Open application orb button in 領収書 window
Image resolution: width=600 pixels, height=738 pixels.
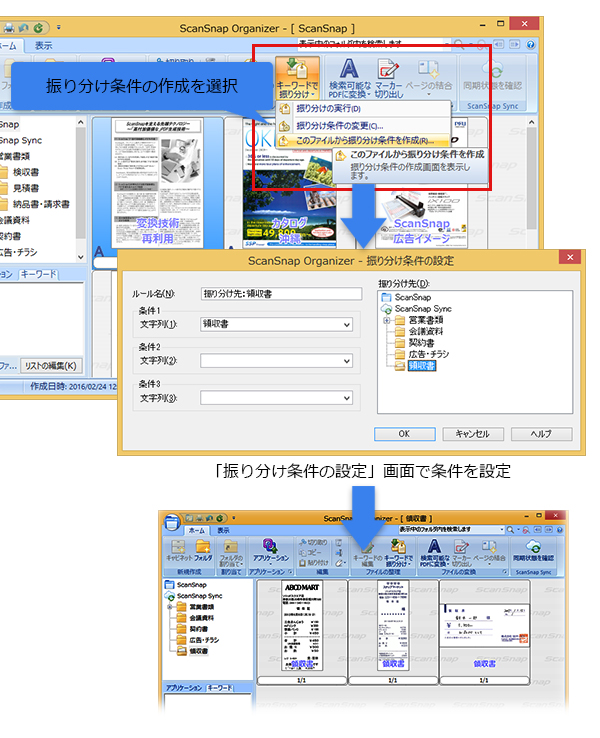[173, 522]
